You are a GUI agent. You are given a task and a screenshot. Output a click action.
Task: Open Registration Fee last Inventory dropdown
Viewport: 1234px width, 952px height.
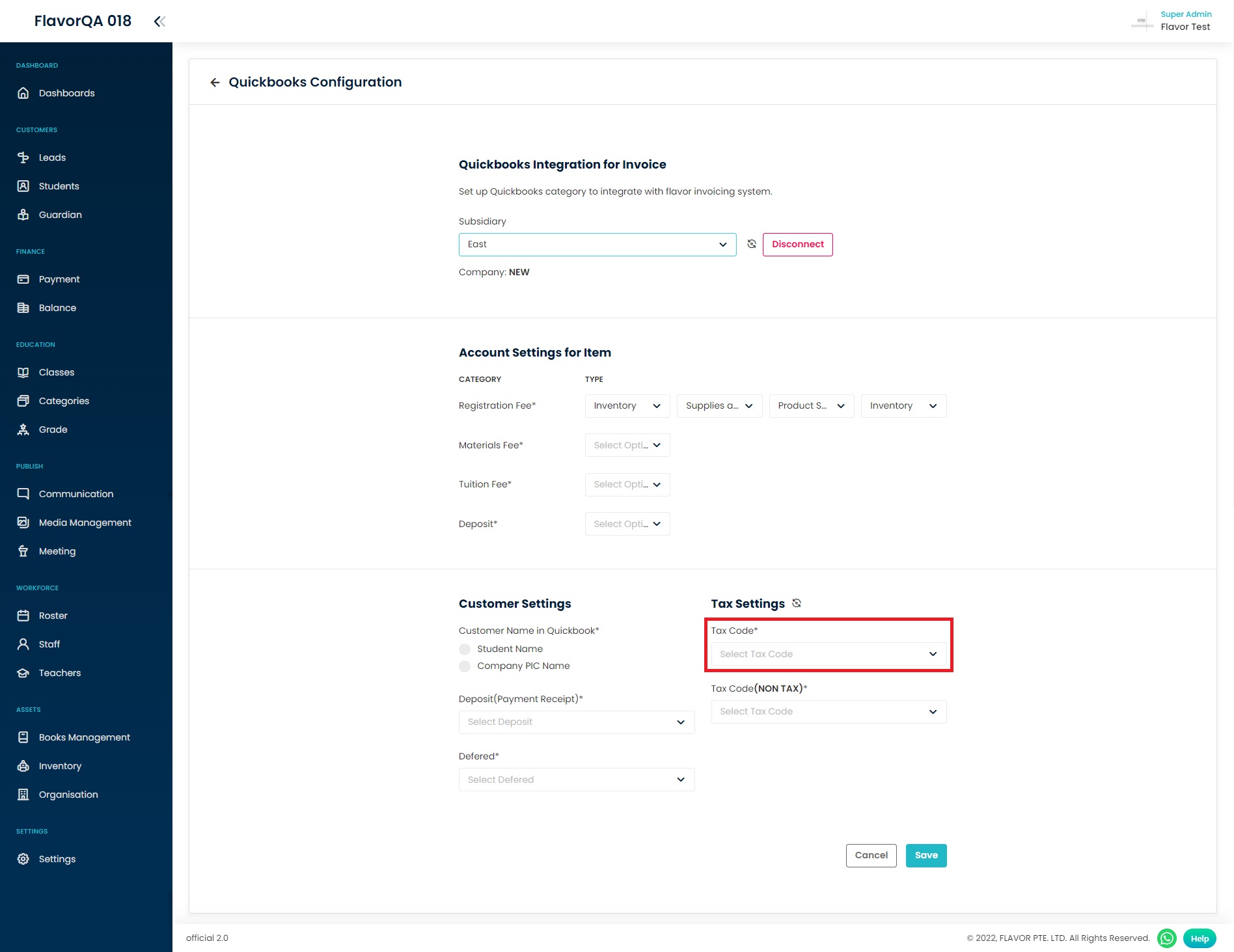[903, 406]
